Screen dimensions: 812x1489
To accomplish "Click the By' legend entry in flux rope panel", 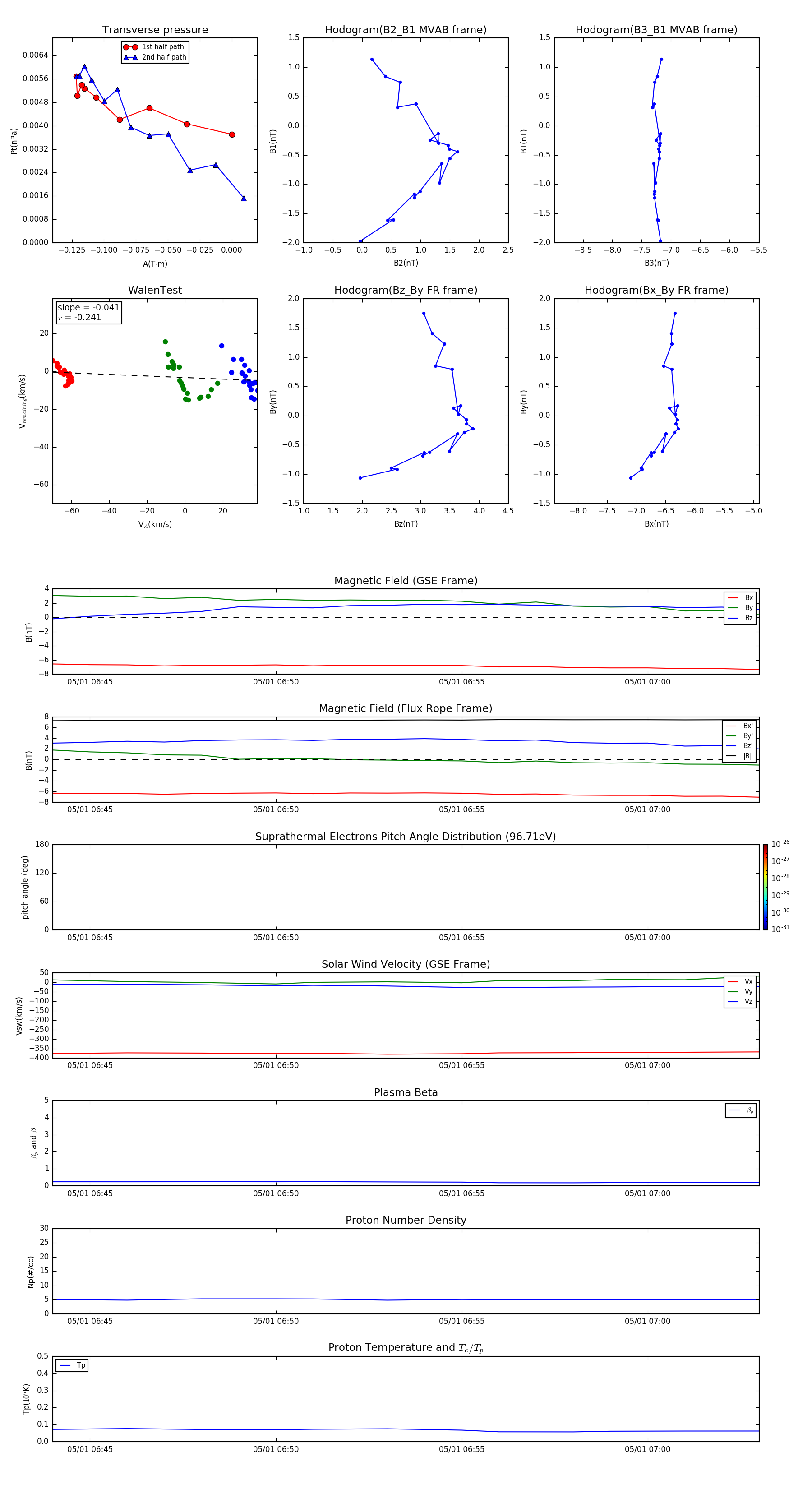I will point(740,736).
